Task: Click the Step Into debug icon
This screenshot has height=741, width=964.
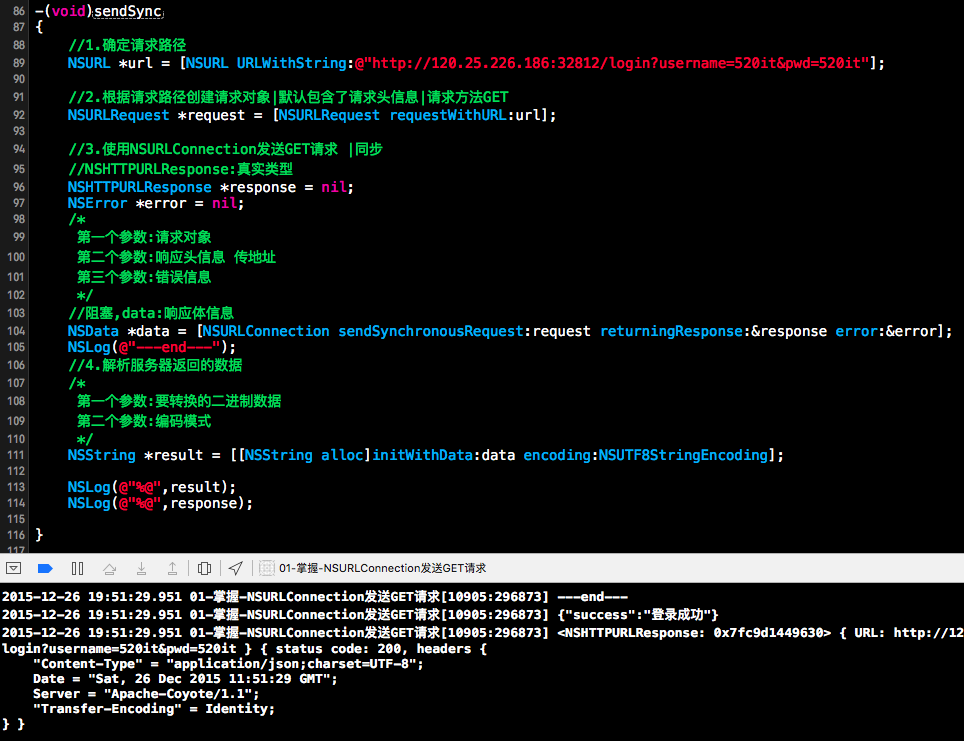Action: [141, 568]
